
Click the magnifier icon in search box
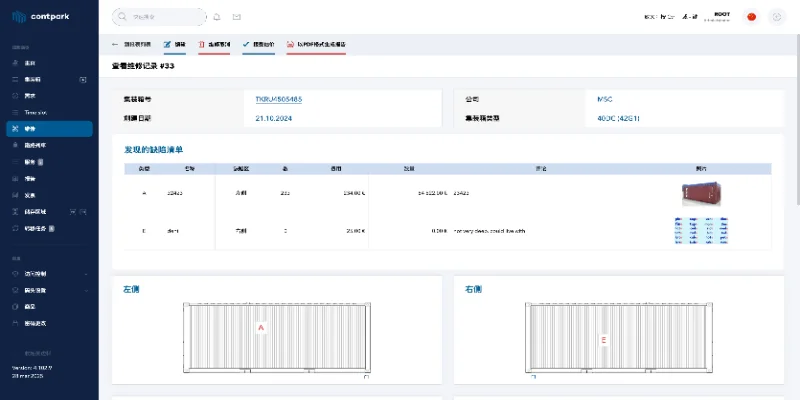click(122, 17)
